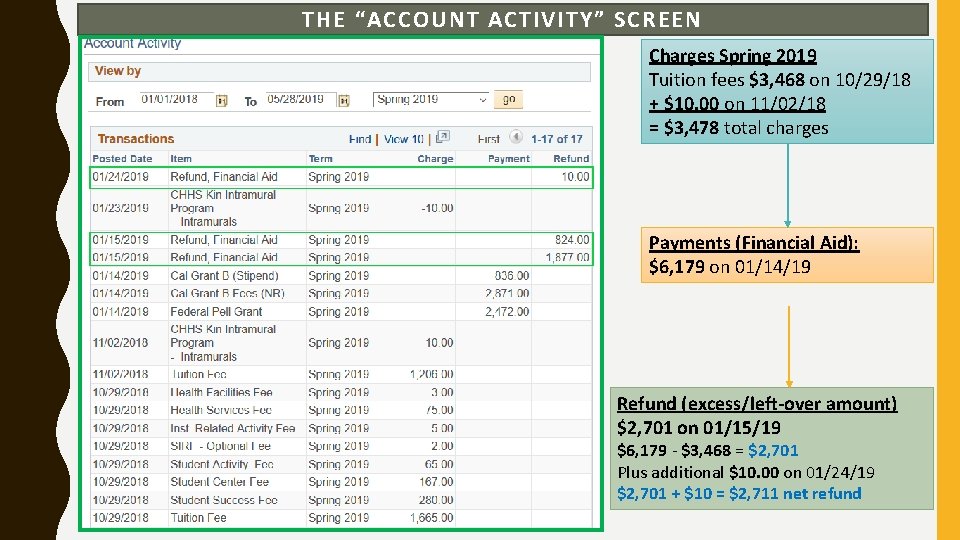Screen dimensions: 960x540
Task: Click the 1-17 of 17 record count
Action: click(x=557, y=140)
